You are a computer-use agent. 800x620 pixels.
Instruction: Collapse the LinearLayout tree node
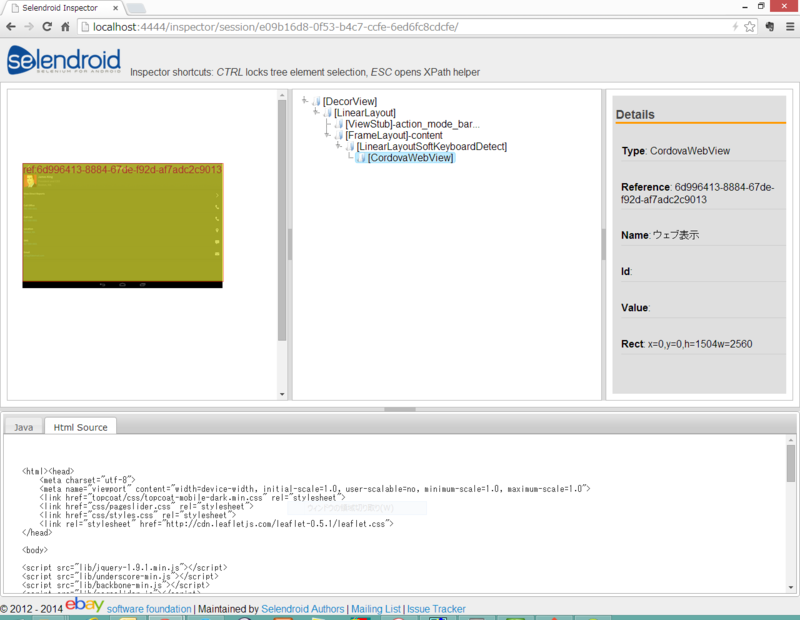point(316,112)
